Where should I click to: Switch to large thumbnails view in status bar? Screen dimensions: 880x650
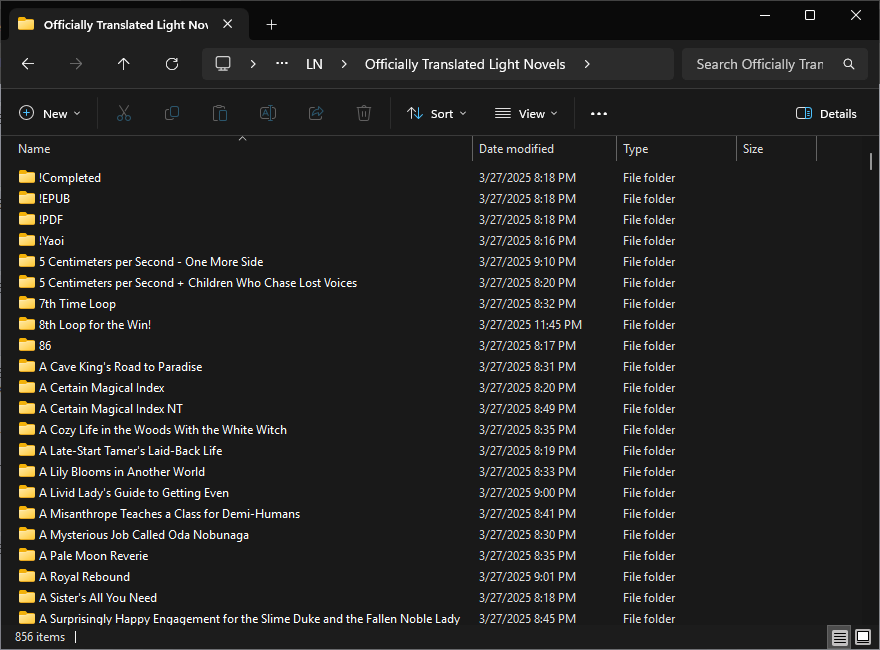pyautogui.click(x=863, y=637)
